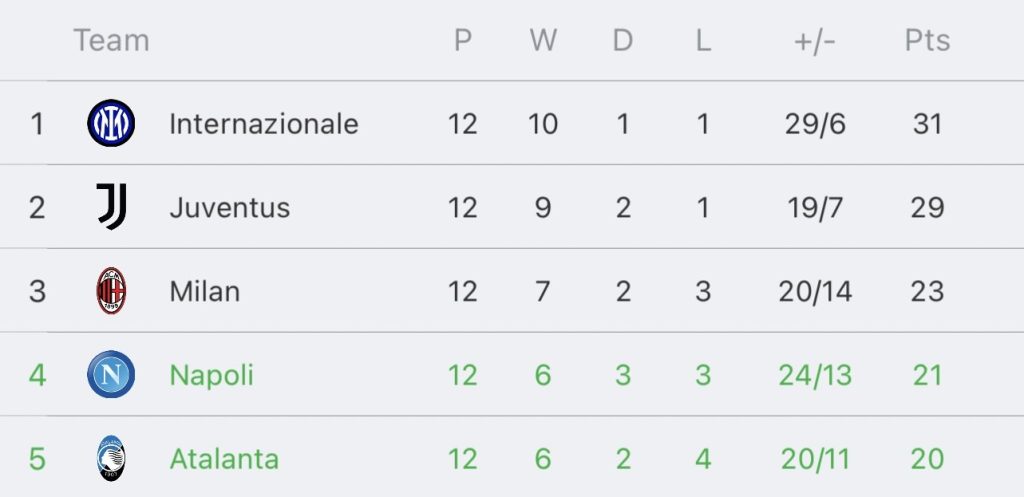Click the Team column header
The height and width of the screenshot is (497, 1024).
pos(112,40)
